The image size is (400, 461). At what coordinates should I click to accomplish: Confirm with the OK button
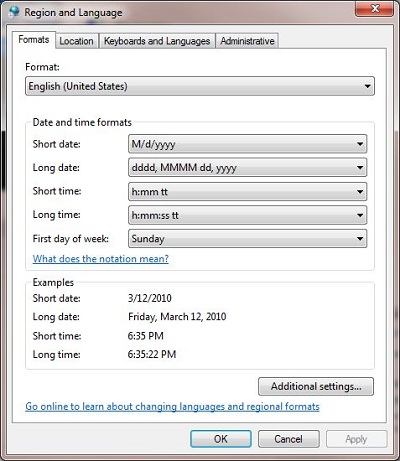221,439
